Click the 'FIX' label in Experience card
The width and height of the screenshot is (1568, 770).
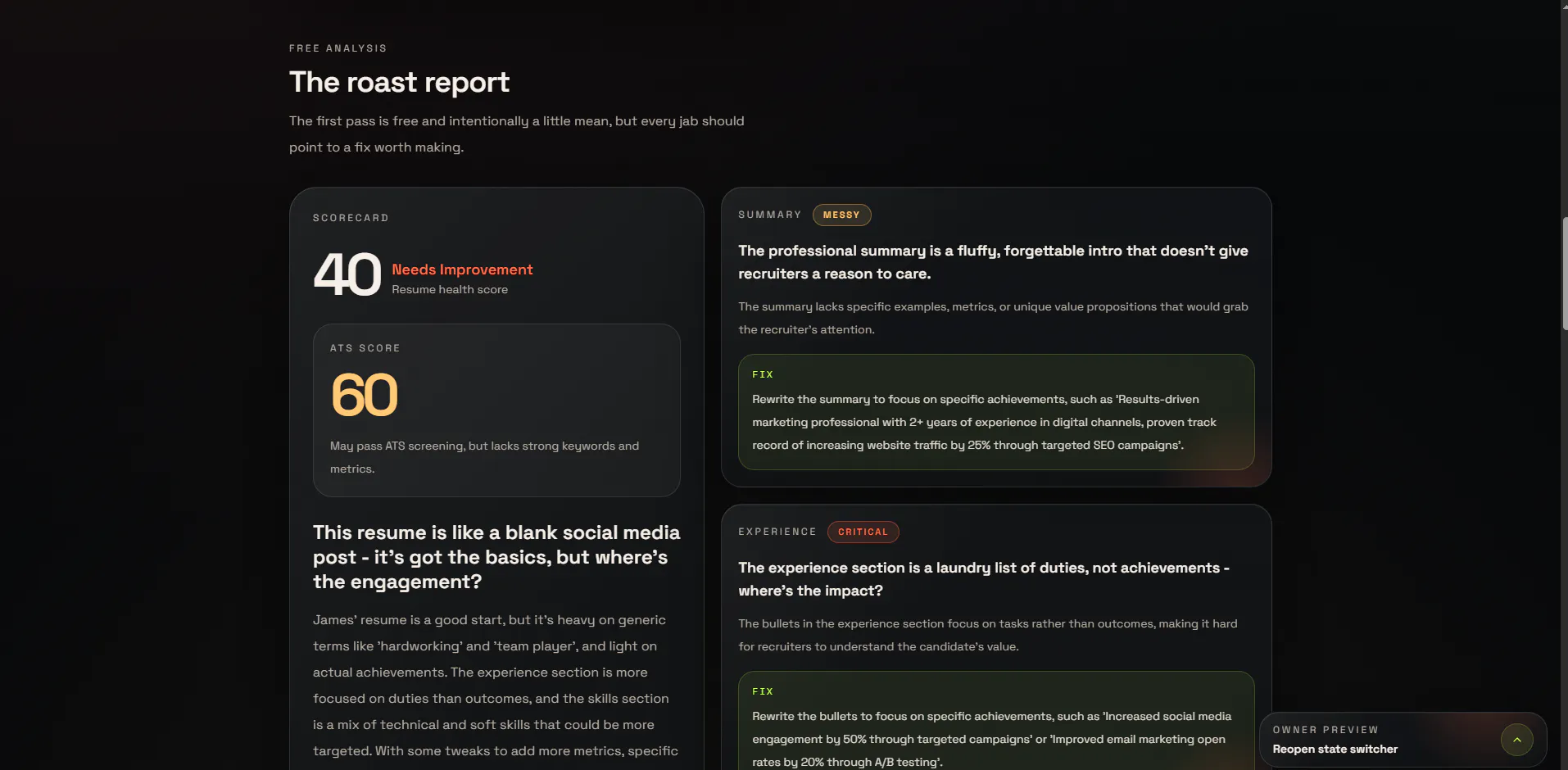(x=763, y=691)
